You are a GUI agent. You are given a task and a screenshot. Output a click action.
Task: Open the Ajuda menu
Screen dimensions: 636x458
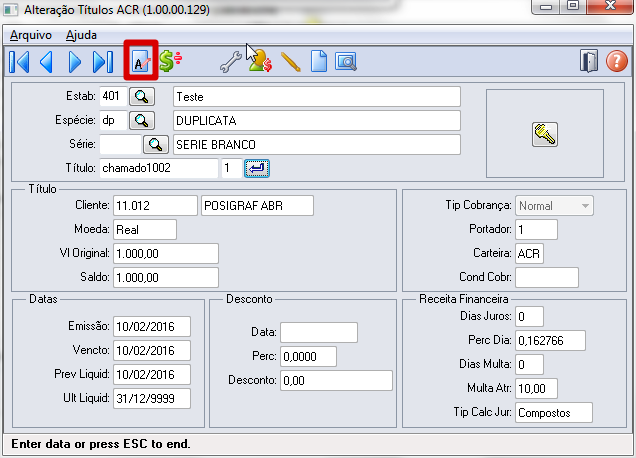(81, 35)
